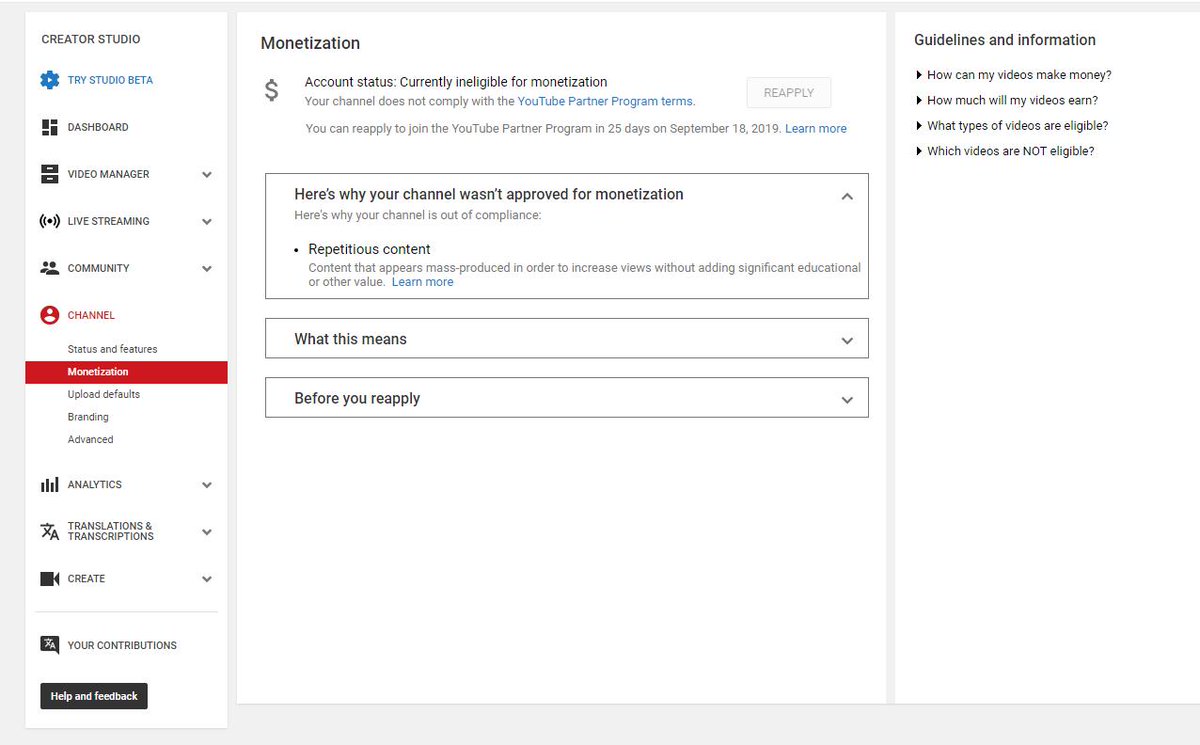Open the Branding settings

point(88,417)
